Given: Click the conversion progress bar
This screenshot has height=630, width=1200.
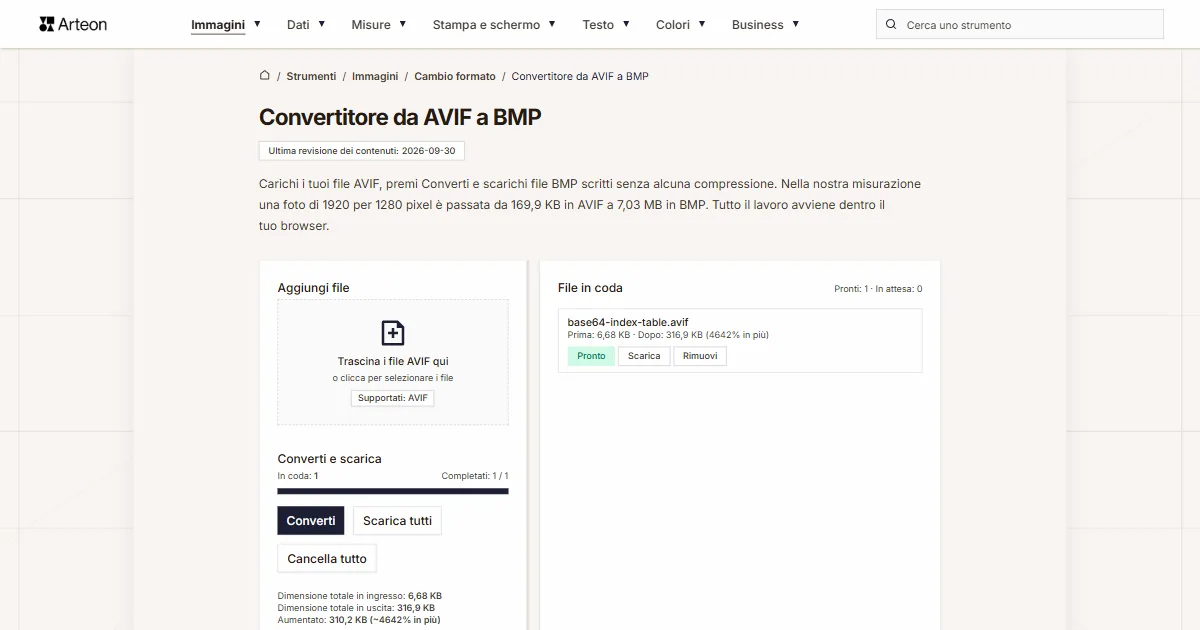Looking at the screenshot, I should (393, 491).
